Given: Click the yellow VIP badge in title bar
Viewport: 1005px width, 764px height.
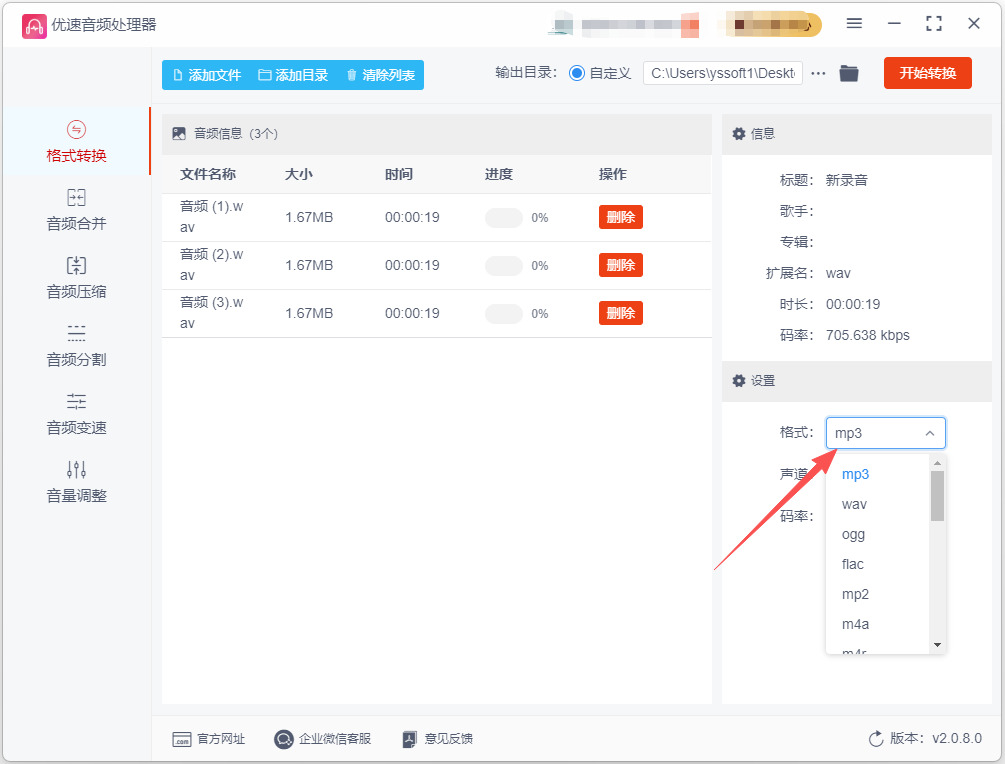Looking at the screenshot, I should 774,25.
